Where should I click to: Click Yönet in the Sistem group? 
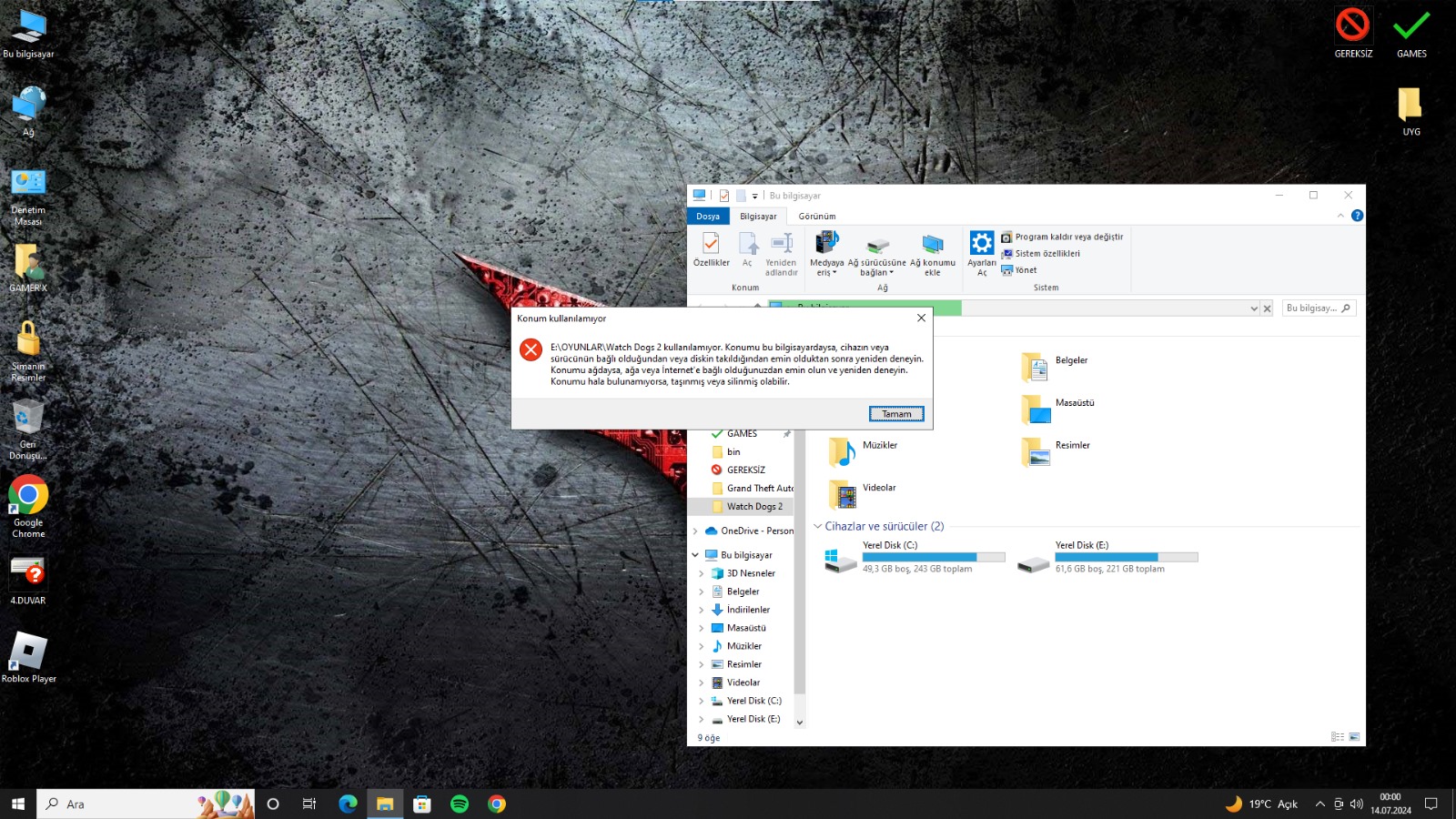coord(1019,270)
